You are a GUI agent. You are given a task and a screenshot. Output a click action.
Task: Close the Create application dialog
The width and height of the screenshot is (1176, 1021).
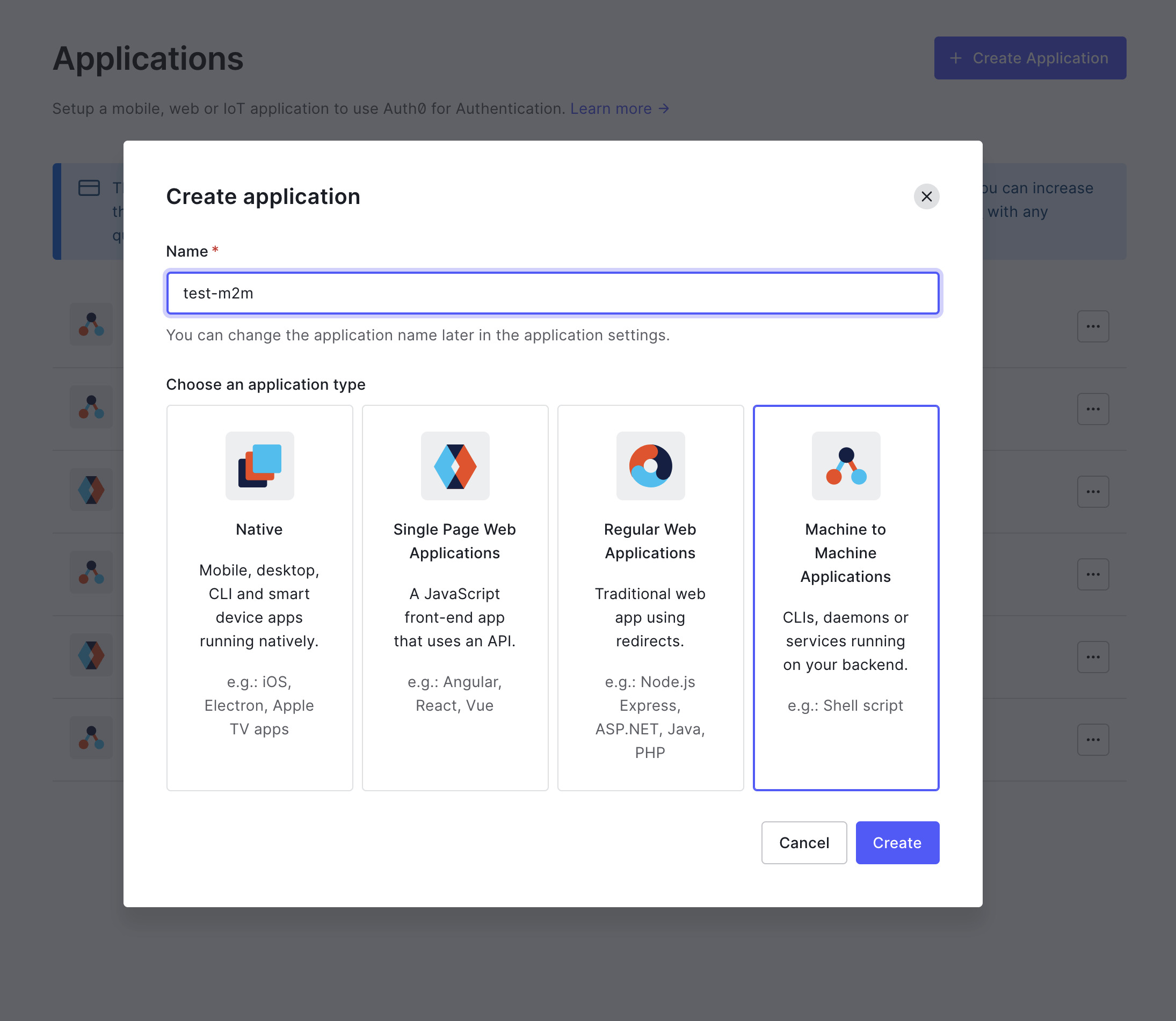(926, 196)
